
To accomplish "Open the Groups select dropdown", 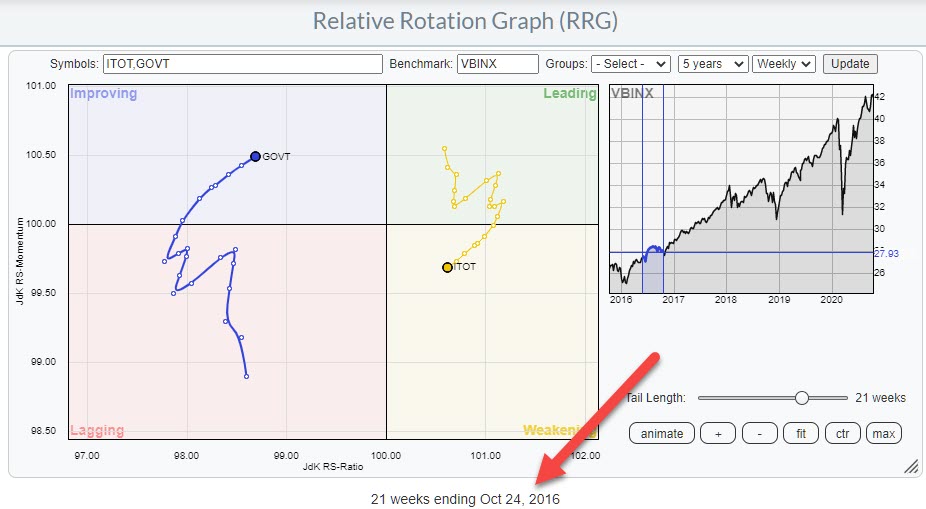I will point(631,64).
